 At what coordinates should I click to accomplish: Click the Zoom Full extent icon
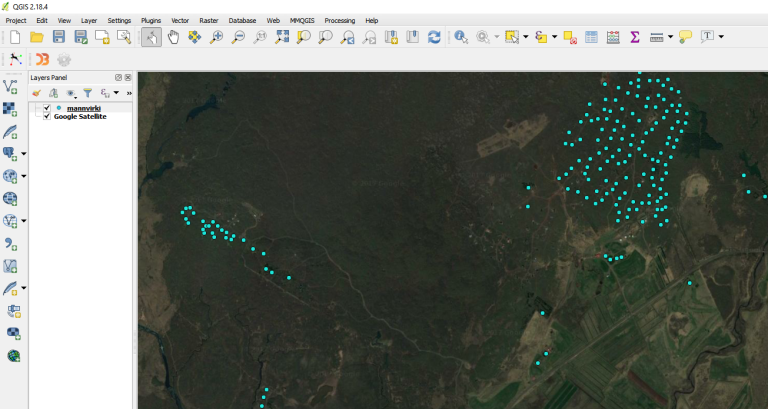pyautogui.click(x=282, y=37)
